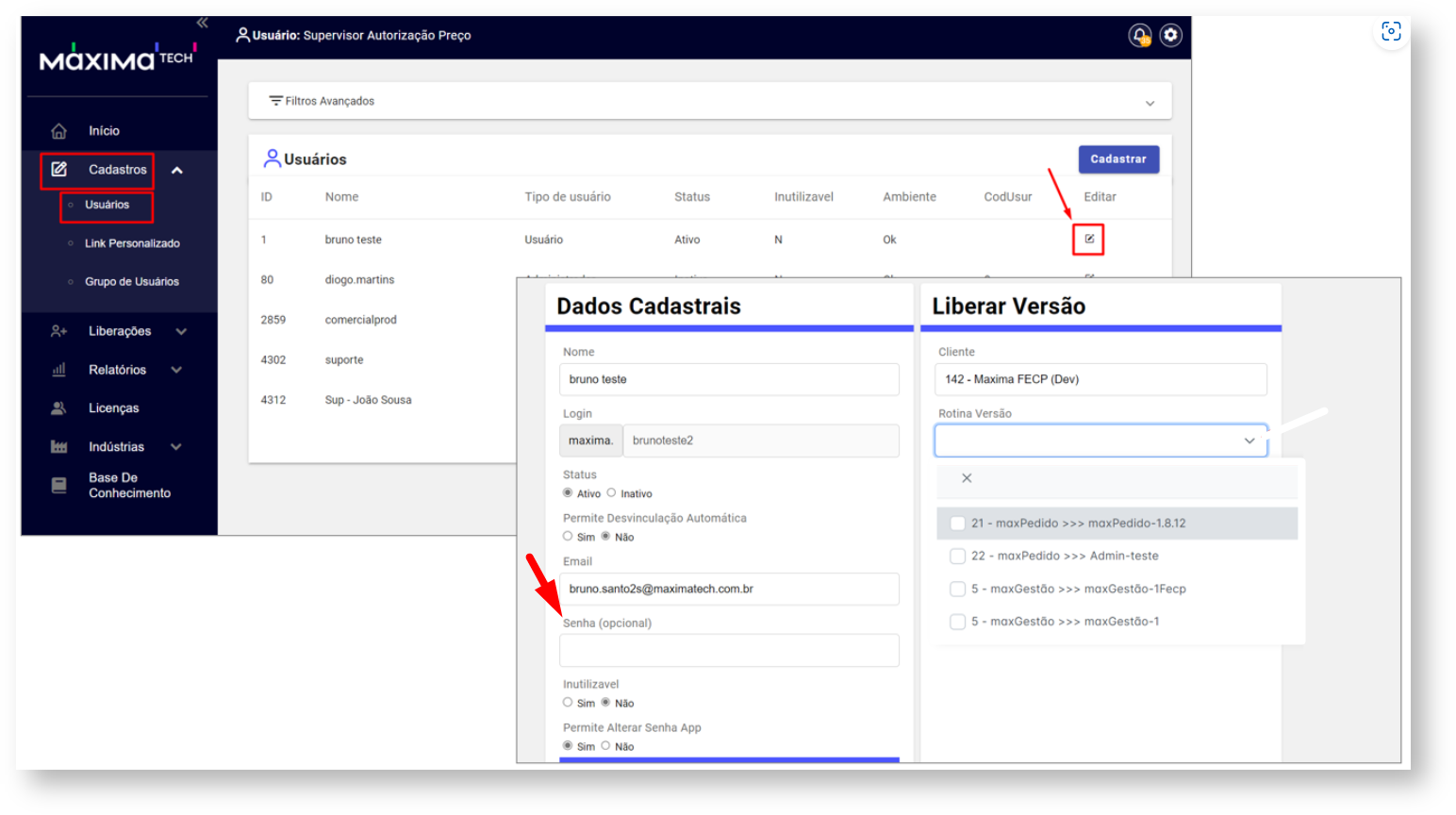Click the notifications bell icon

[1139, 36]
